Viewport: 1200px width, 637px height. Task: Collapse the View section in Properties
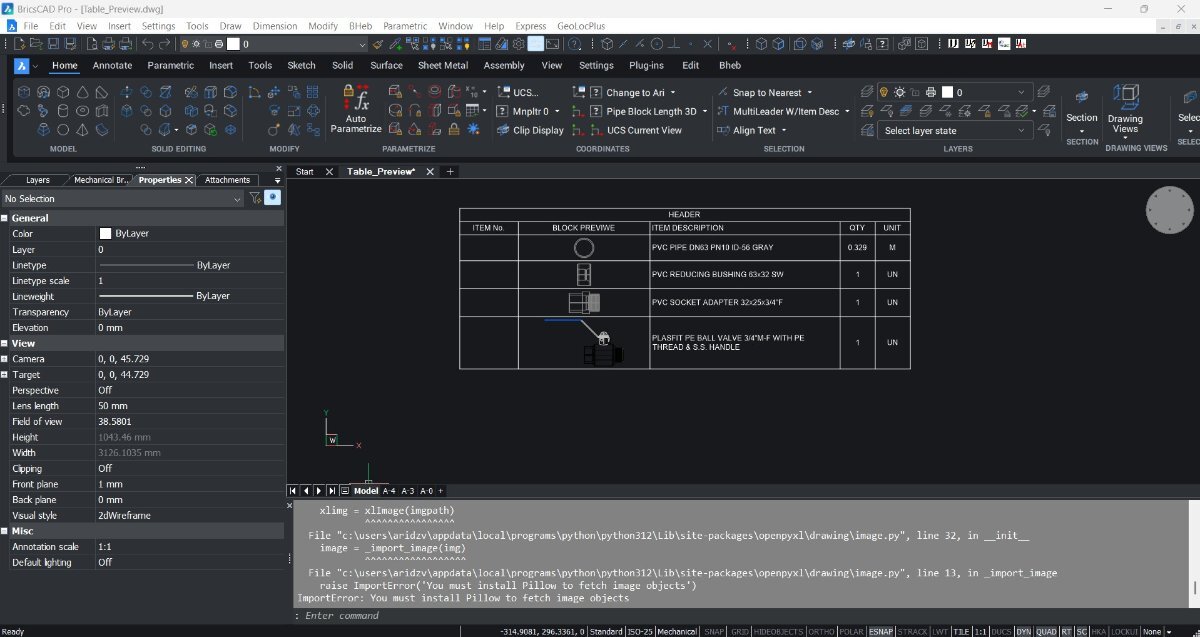click(5, 343)
